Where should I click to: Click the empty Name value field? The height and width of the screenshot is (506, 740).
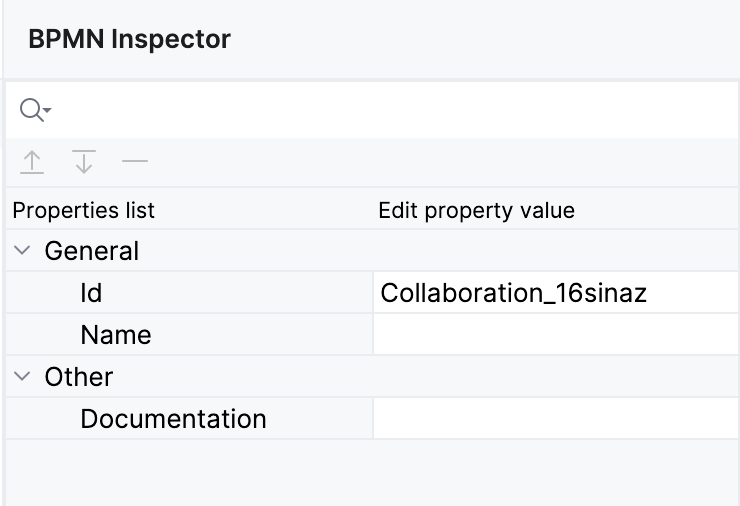[x=555, y=335]
